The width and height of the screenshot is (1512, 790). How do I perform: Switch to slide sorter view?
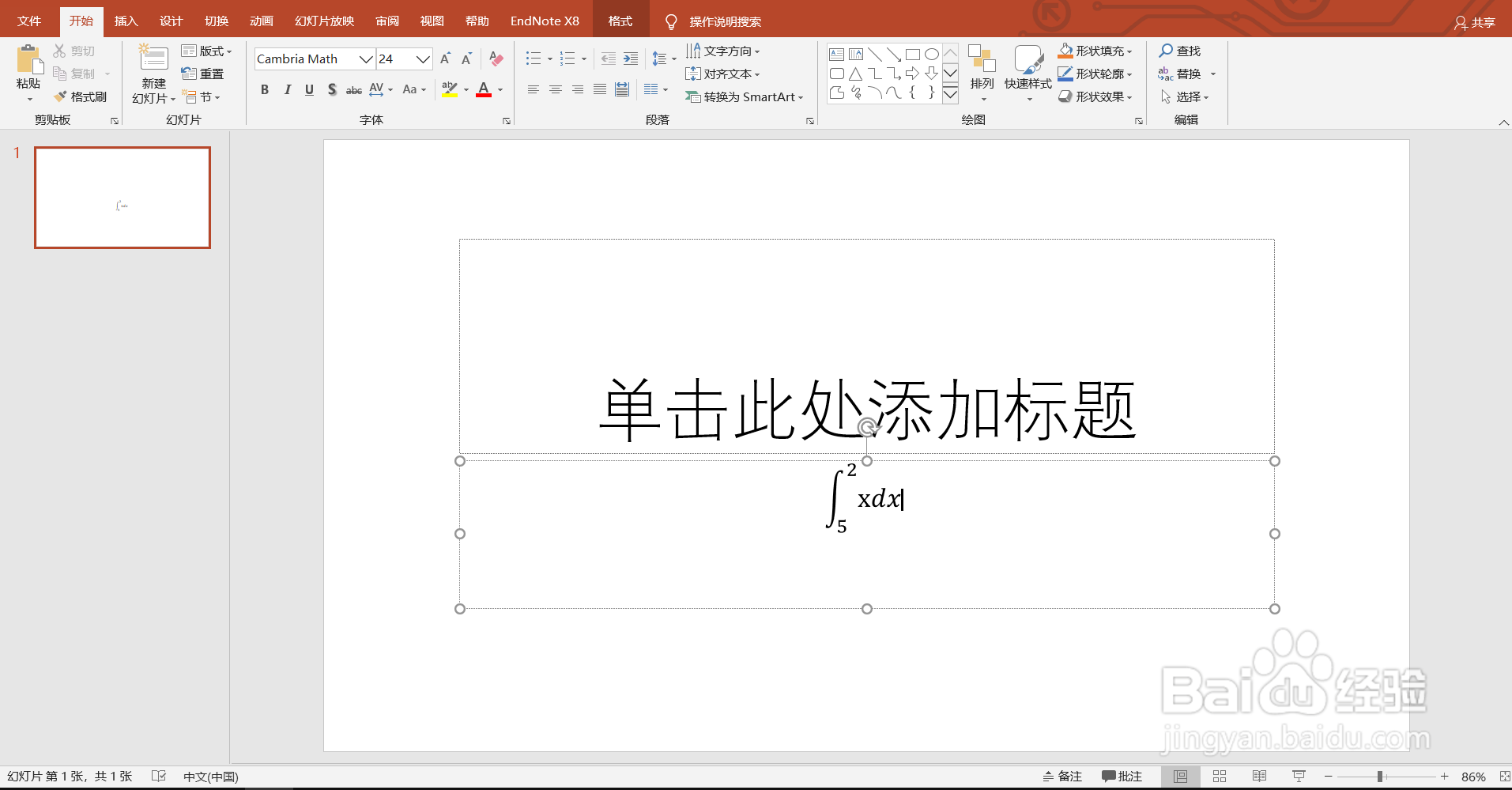[1220, 777]
